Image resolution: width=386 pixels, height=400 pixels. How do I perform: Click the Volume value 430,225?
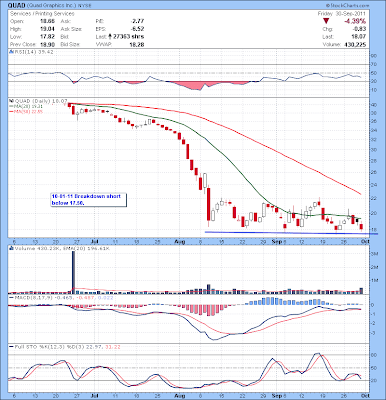pos(355,44)
